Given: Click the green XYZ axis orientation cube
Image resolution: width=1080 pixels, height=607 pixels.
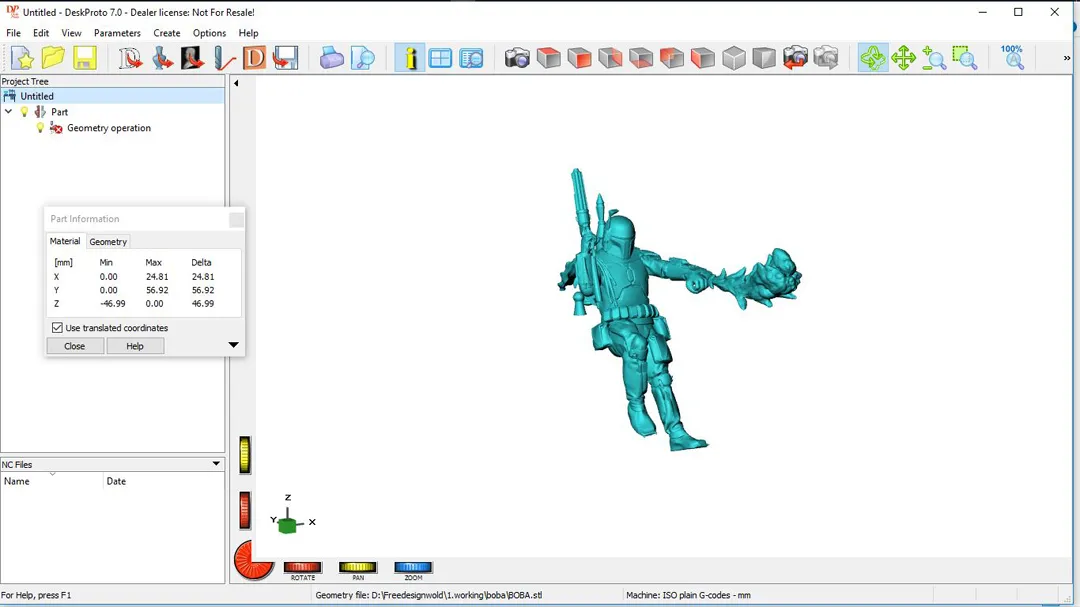Looking at the screenshot, I should [288, 524].
